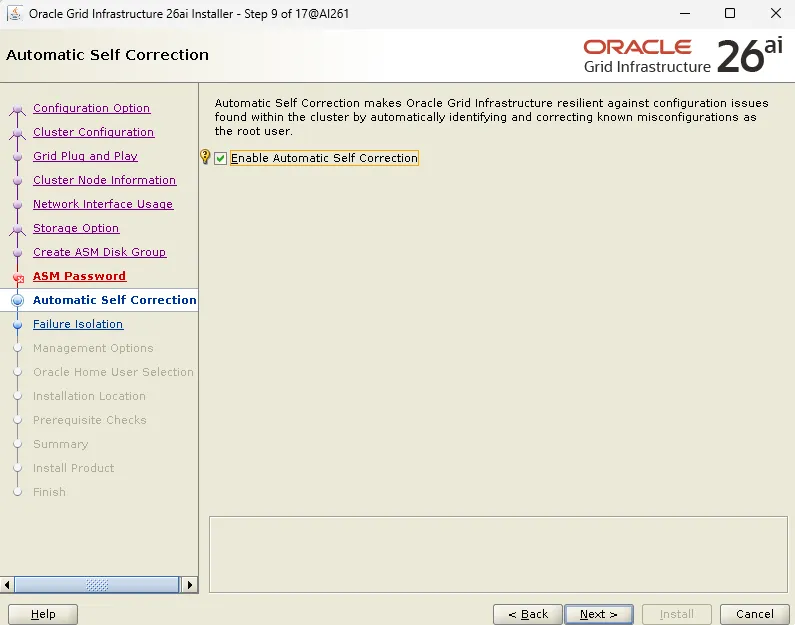
Task: Click the Failure Isolation step bullet
Action: (x=17, y=324)
